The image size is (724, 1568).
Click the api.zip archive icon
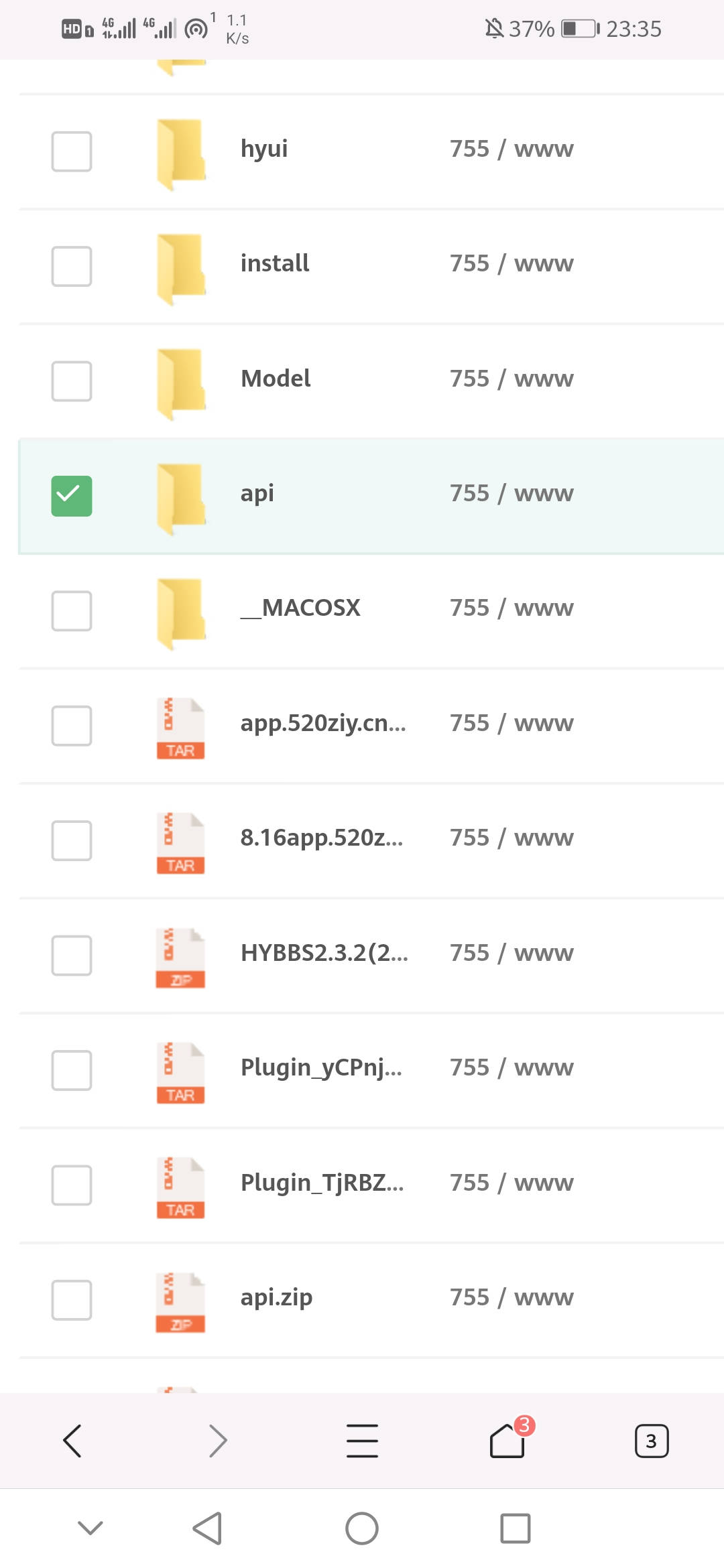click(180, 1301)
